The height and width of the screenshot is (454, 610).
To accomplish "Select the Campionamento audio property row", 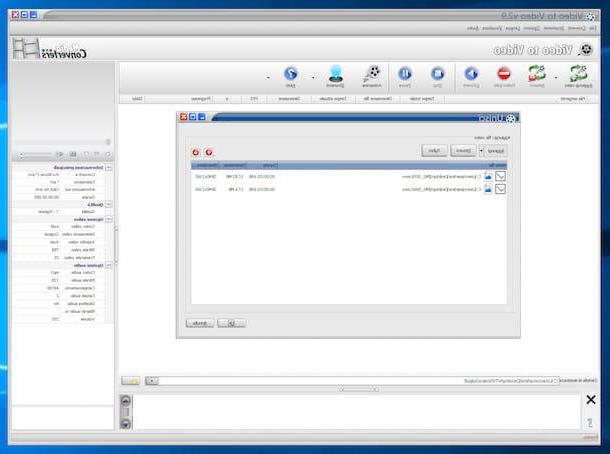I will 60,288.
